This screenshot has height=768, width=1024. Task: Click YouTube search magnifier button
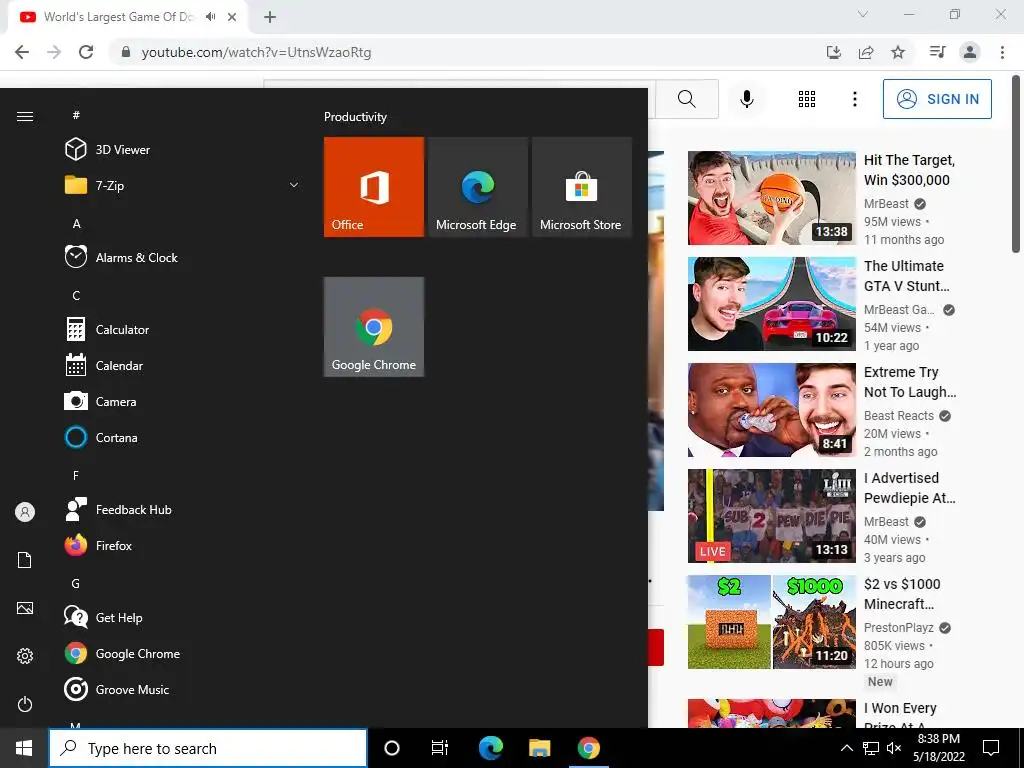(686, 99)
